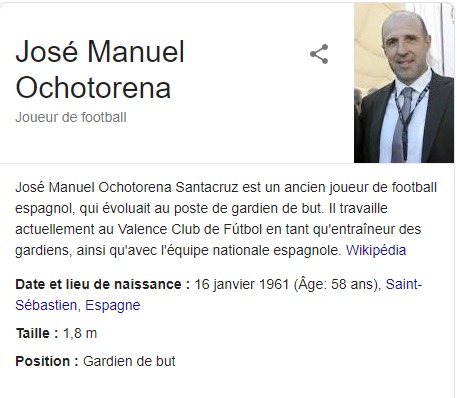457x398 pixels.
Task: Click the "Position :" label
Action: tap(47, 361)
